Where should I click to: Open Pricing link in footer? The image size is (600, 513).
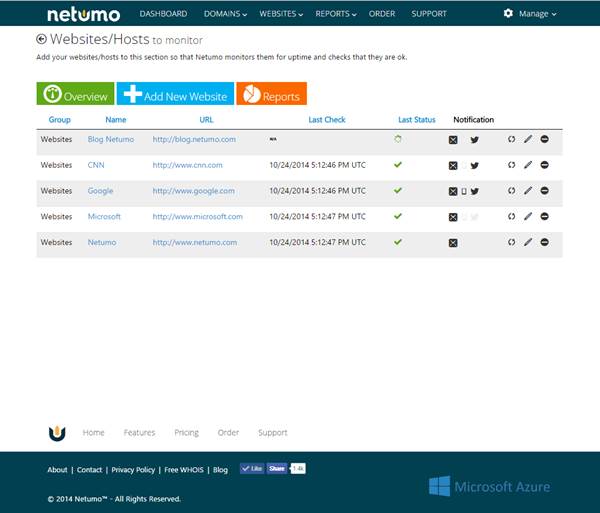pyautogui.click(x=186, y=433)
